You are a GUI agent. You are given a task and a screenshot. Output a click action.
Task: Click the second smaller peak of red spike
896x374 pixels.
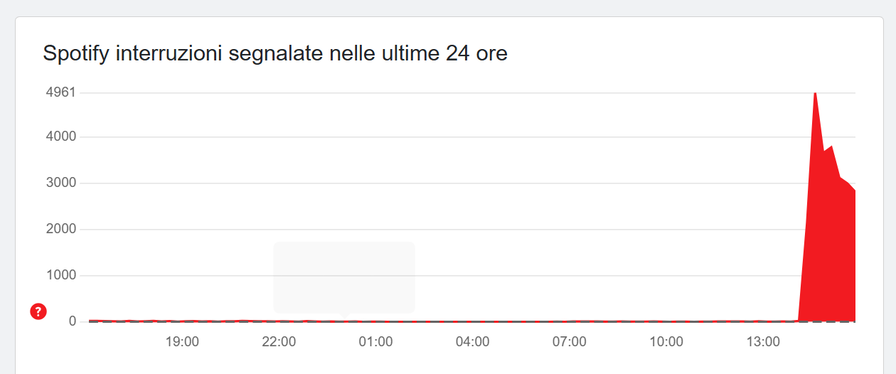pos(831,148)
